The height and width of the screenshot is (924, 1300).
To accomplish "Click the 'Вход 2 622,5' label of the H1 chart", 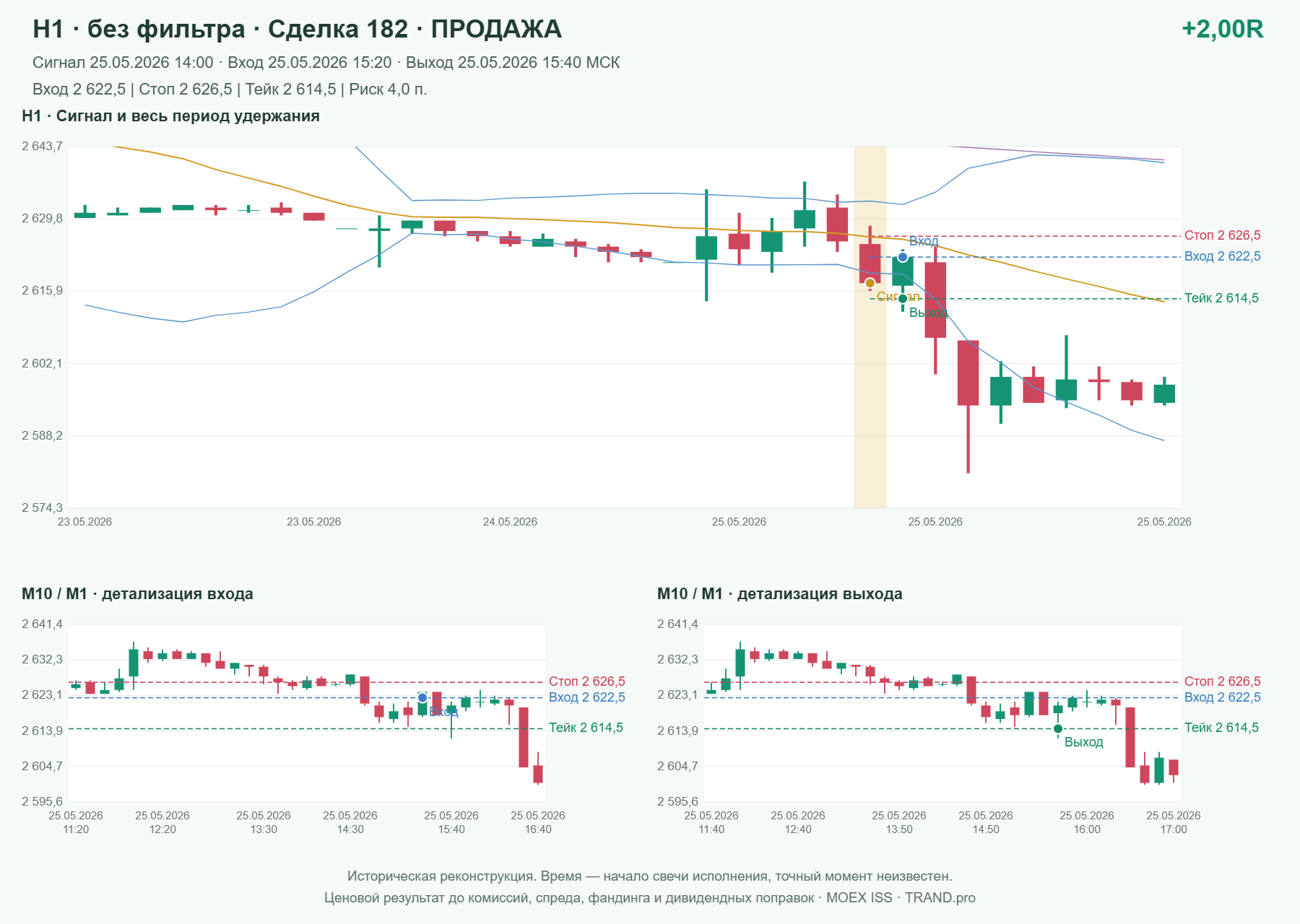I will click(x=1222, y=256).
